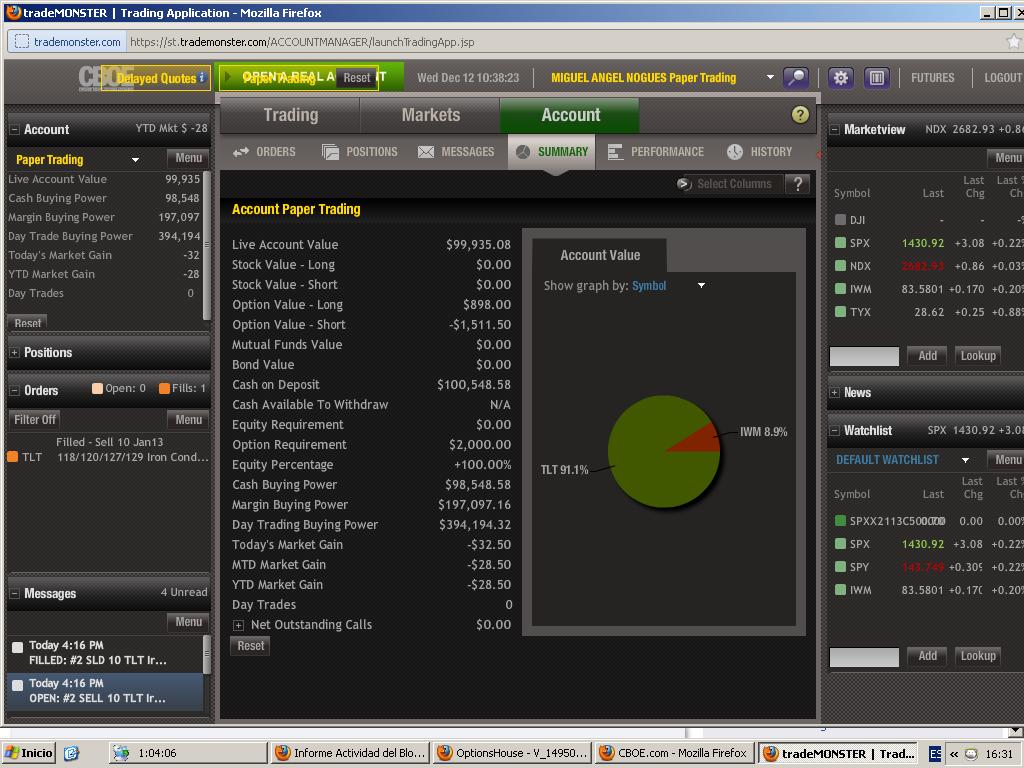Expand the Positions panel
The image size is (1024, 768).
tap(15, 353)
